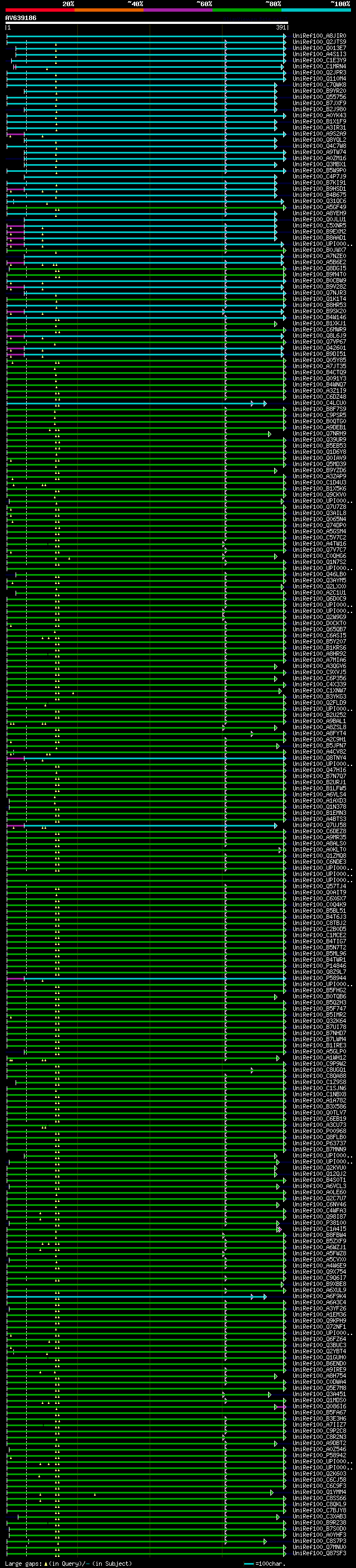Select hit label UniRef100_Q110M4
Viewport: 356px width, 1568px height.
319,78
